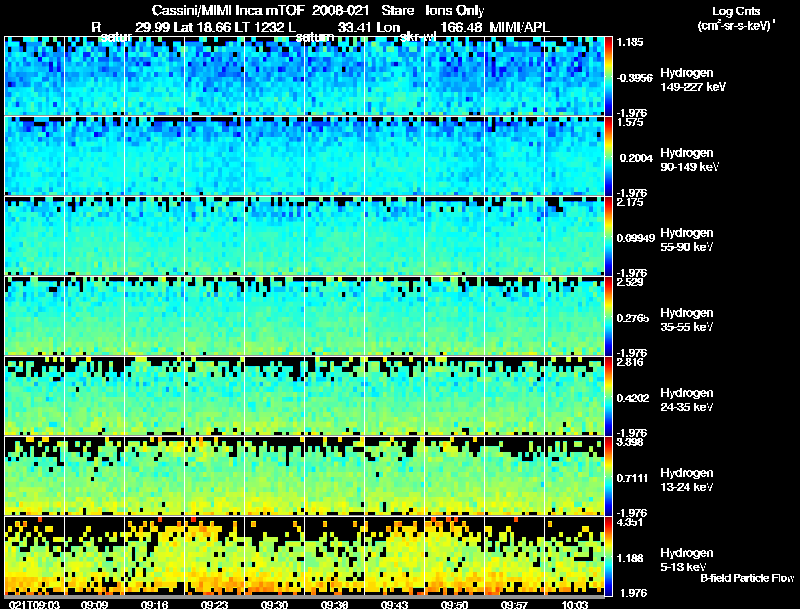Viewport: 800px width, 609px height.
Task: Click the color bar for Hydrogen 24-35 keV
Action: [x=608, y=396]
